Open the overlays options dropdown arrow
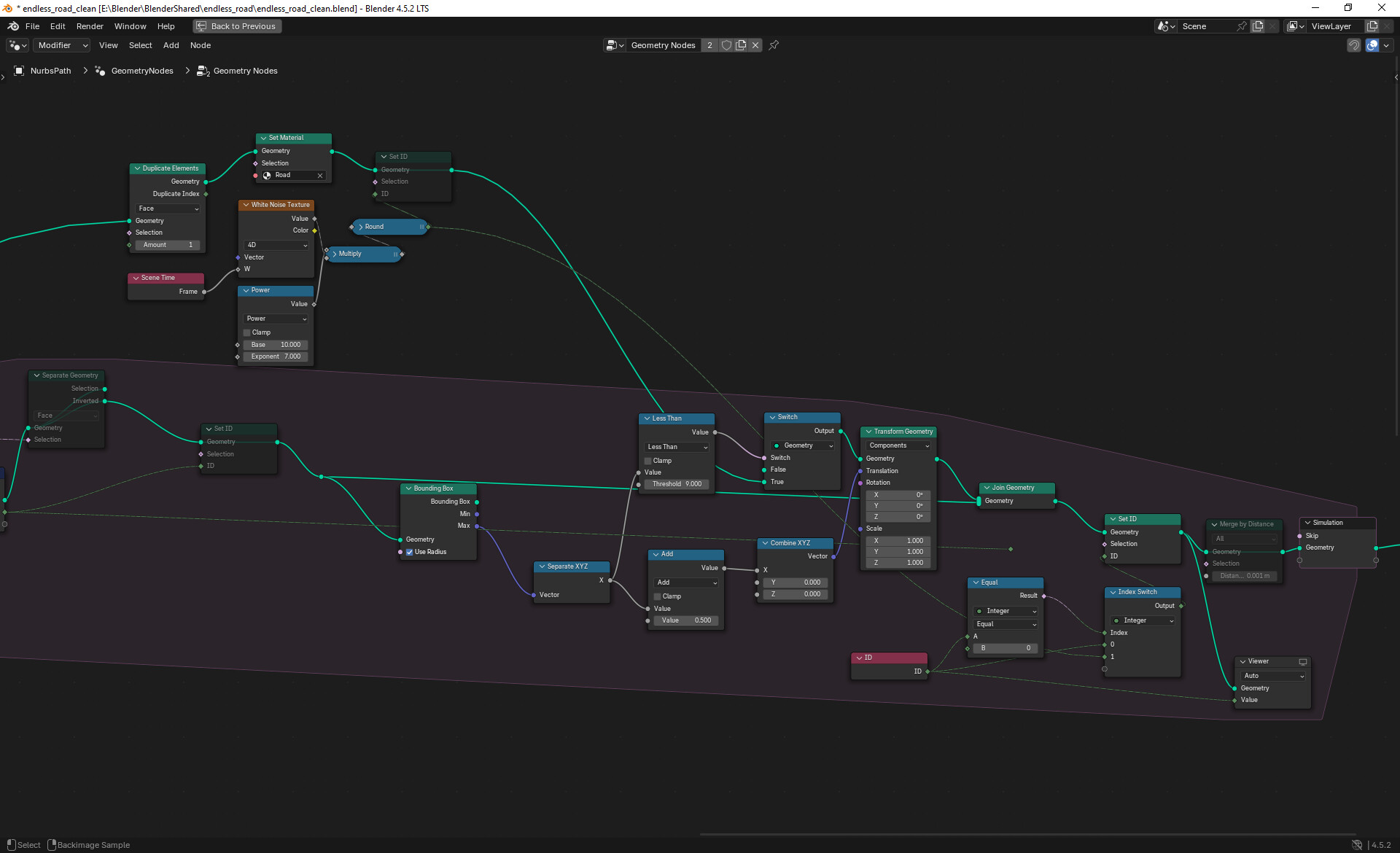1400x853 pixels. 1386,45
